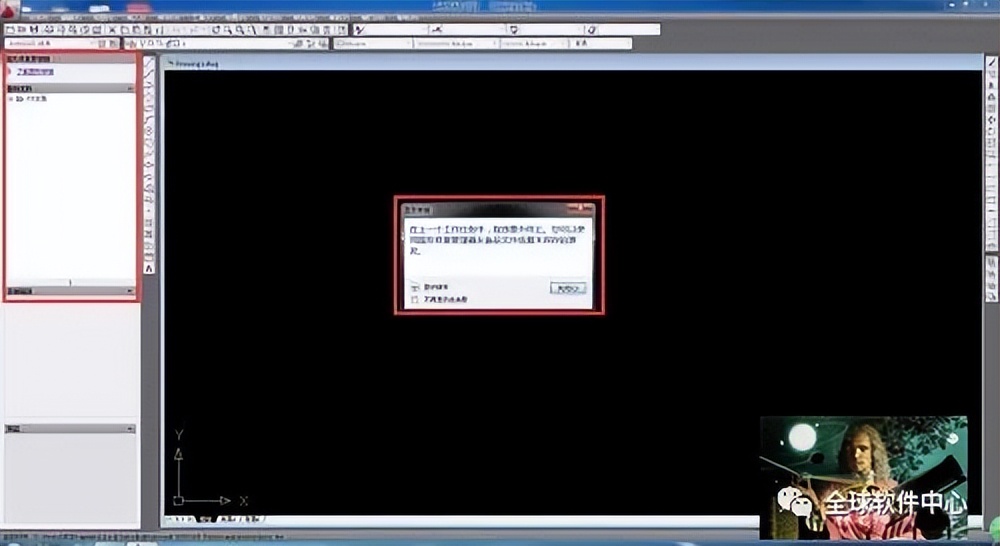
Task: Switch to the Layout2 tab below the canvas
Action: pos(253,519)
